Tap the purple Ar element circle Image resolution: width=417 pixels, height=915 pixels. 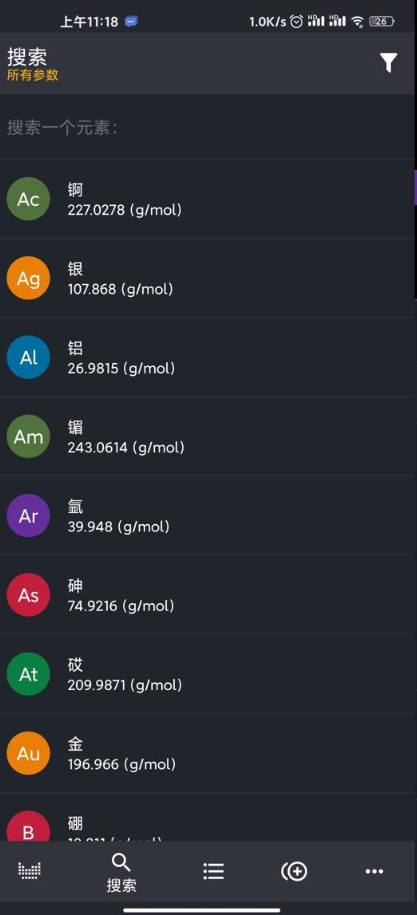tap(28, 516)
